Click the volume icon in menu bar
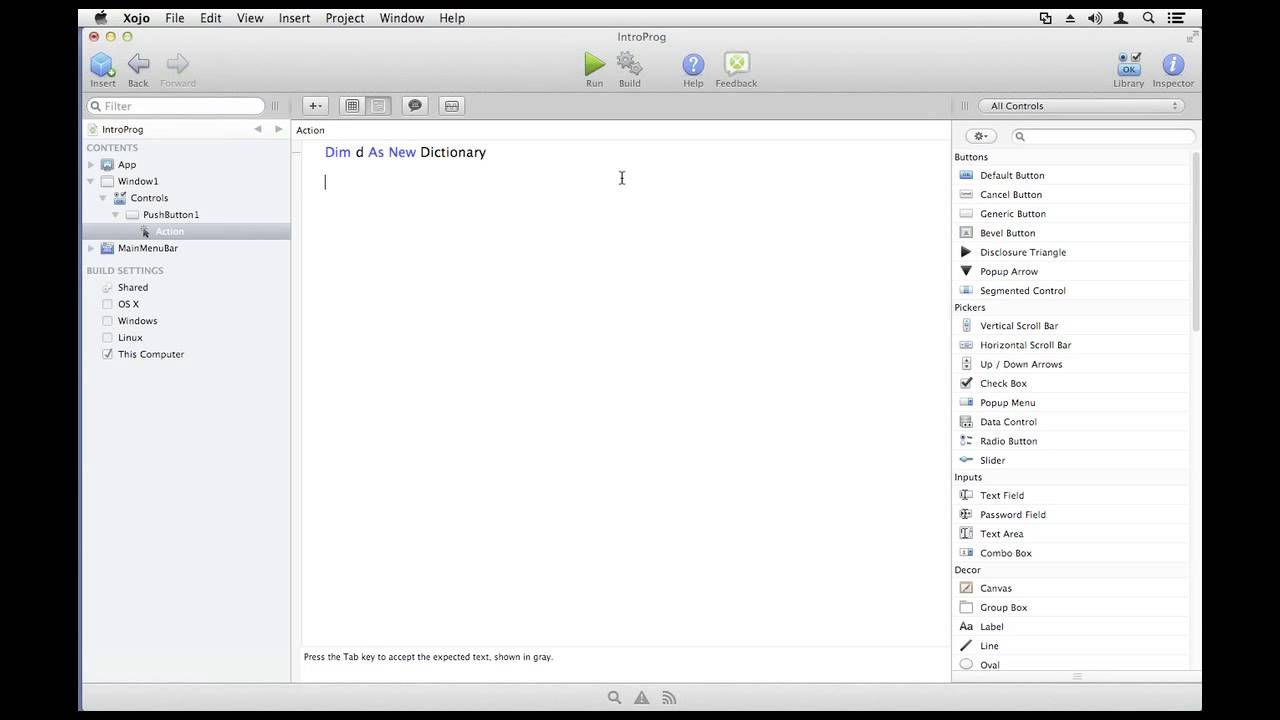The image size is (1280, 720). click(1095, 18)
